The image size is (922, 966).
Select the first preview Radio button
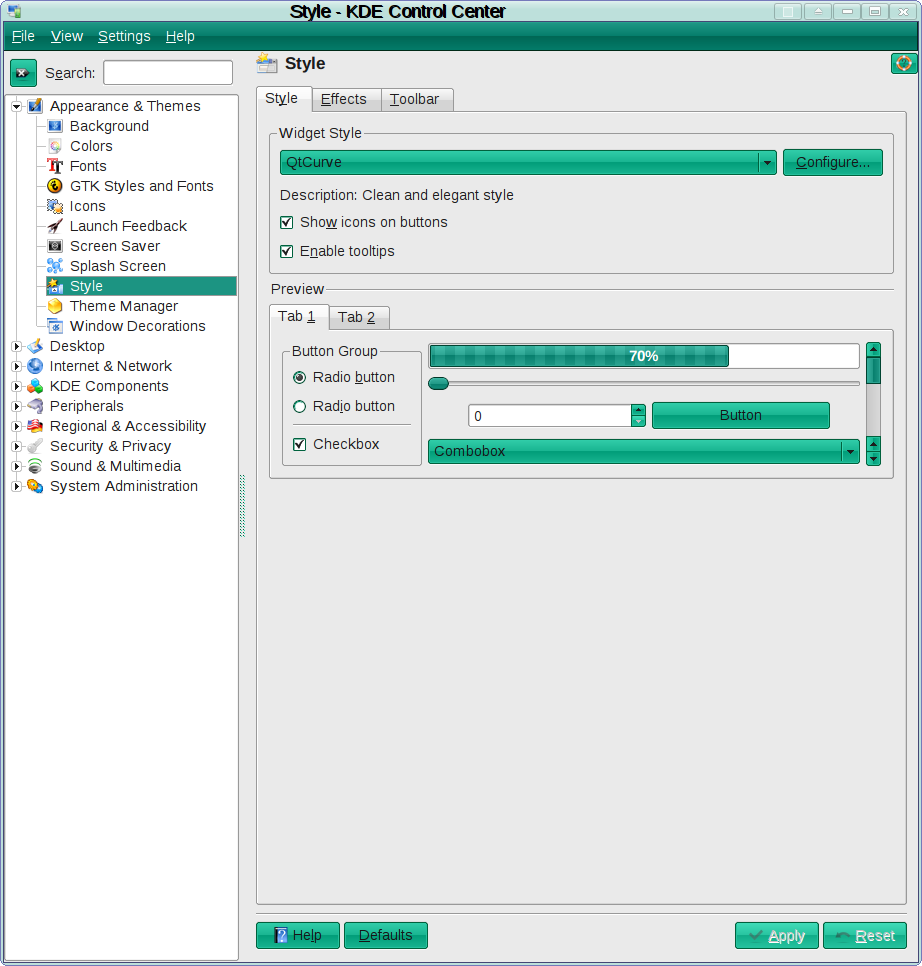click(299, 378)
